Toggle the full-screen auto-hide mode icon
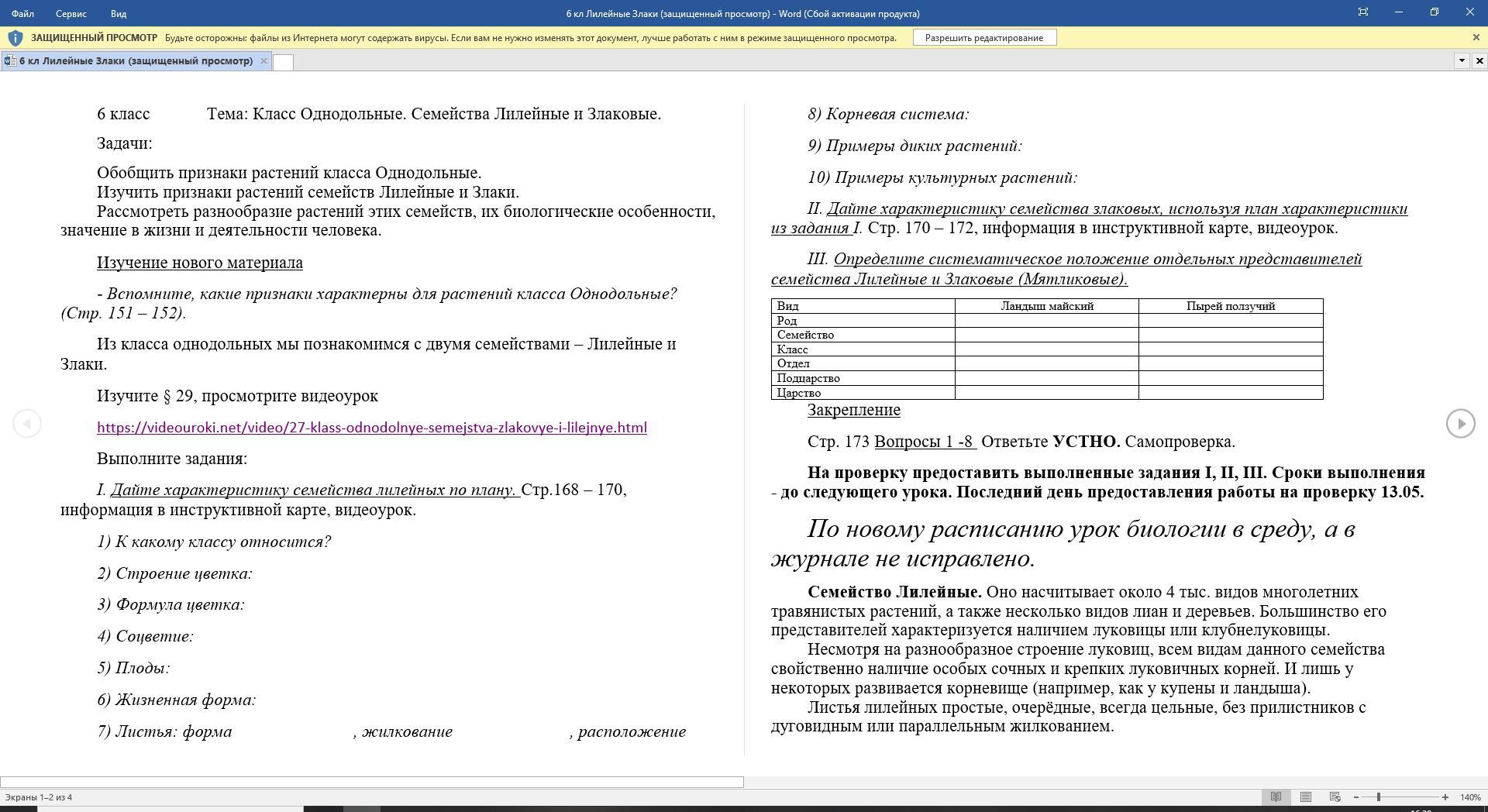 pyautogui.click(x=1363, y=12)
